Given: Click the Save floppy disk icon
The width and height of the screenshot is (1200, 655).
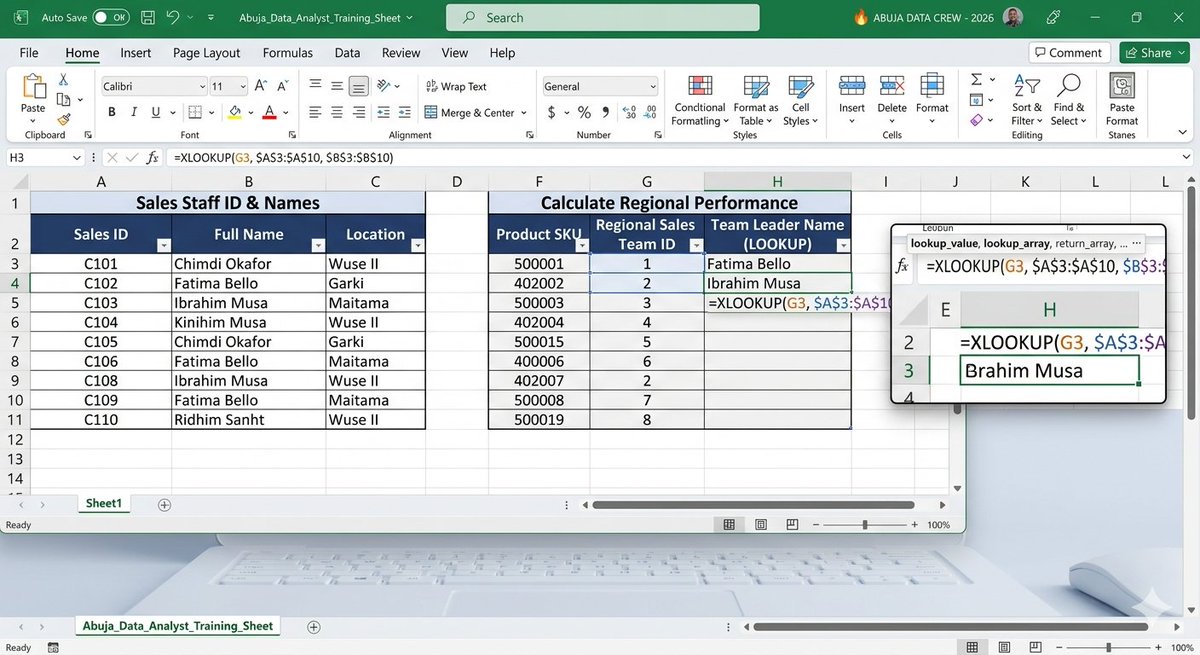Looking at the screenshot, I should [x=147, y=17].
